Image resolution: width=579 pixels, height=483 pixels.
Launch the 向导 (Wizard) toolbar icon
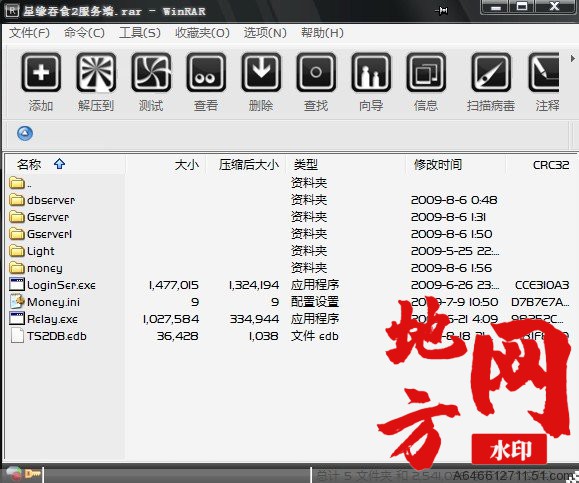(x=371, y=72)
